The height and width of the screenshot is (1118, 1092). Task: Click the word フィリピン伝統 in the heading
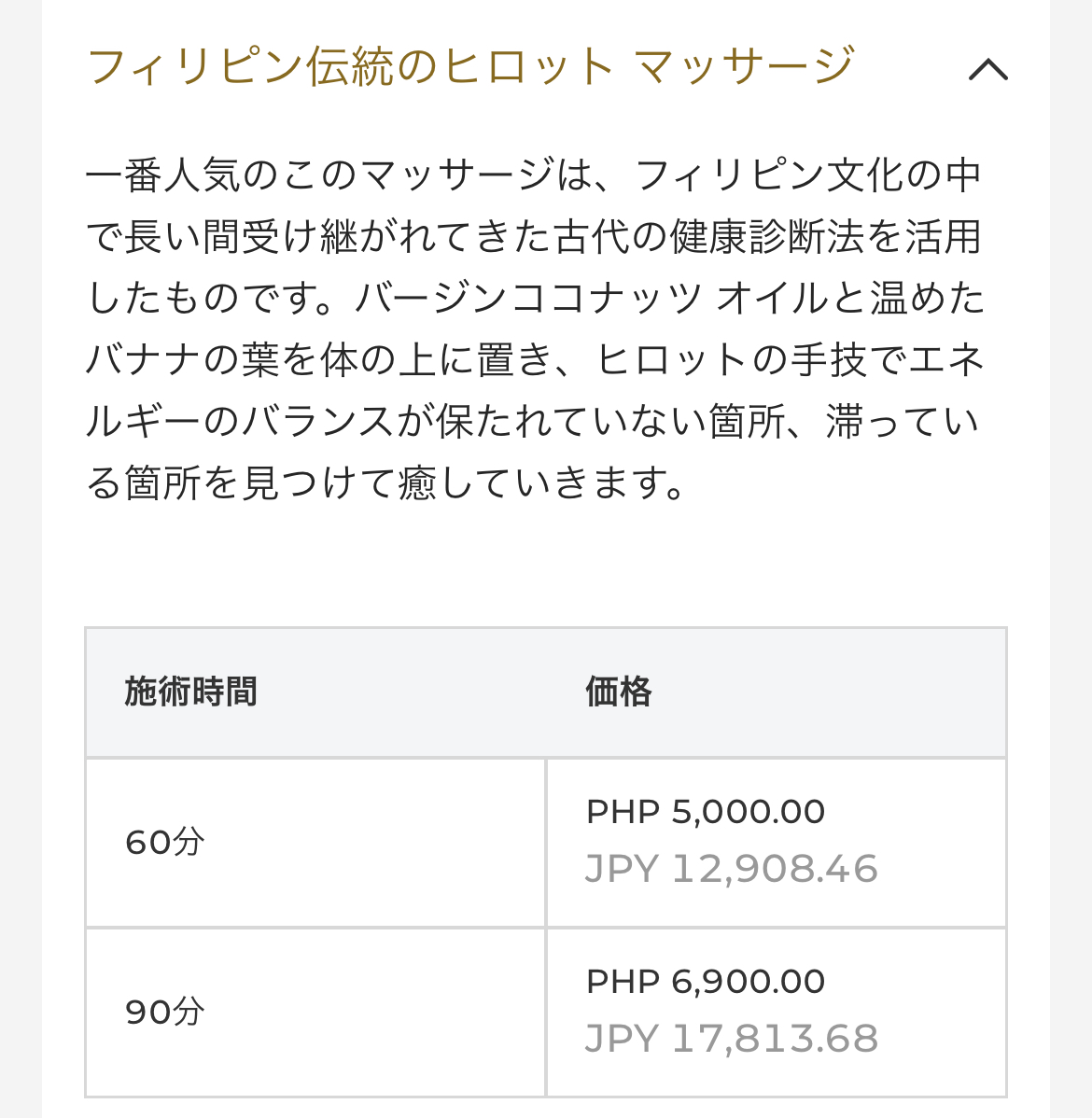pyautogui.click(x=240, y=66)
